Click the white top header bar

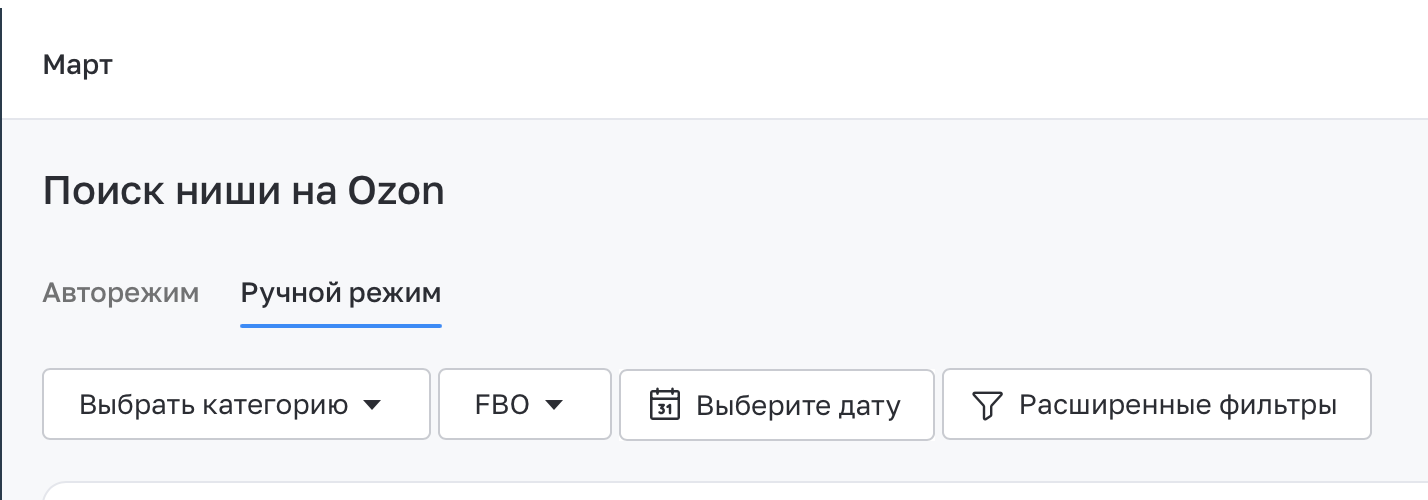pos(715,59)
